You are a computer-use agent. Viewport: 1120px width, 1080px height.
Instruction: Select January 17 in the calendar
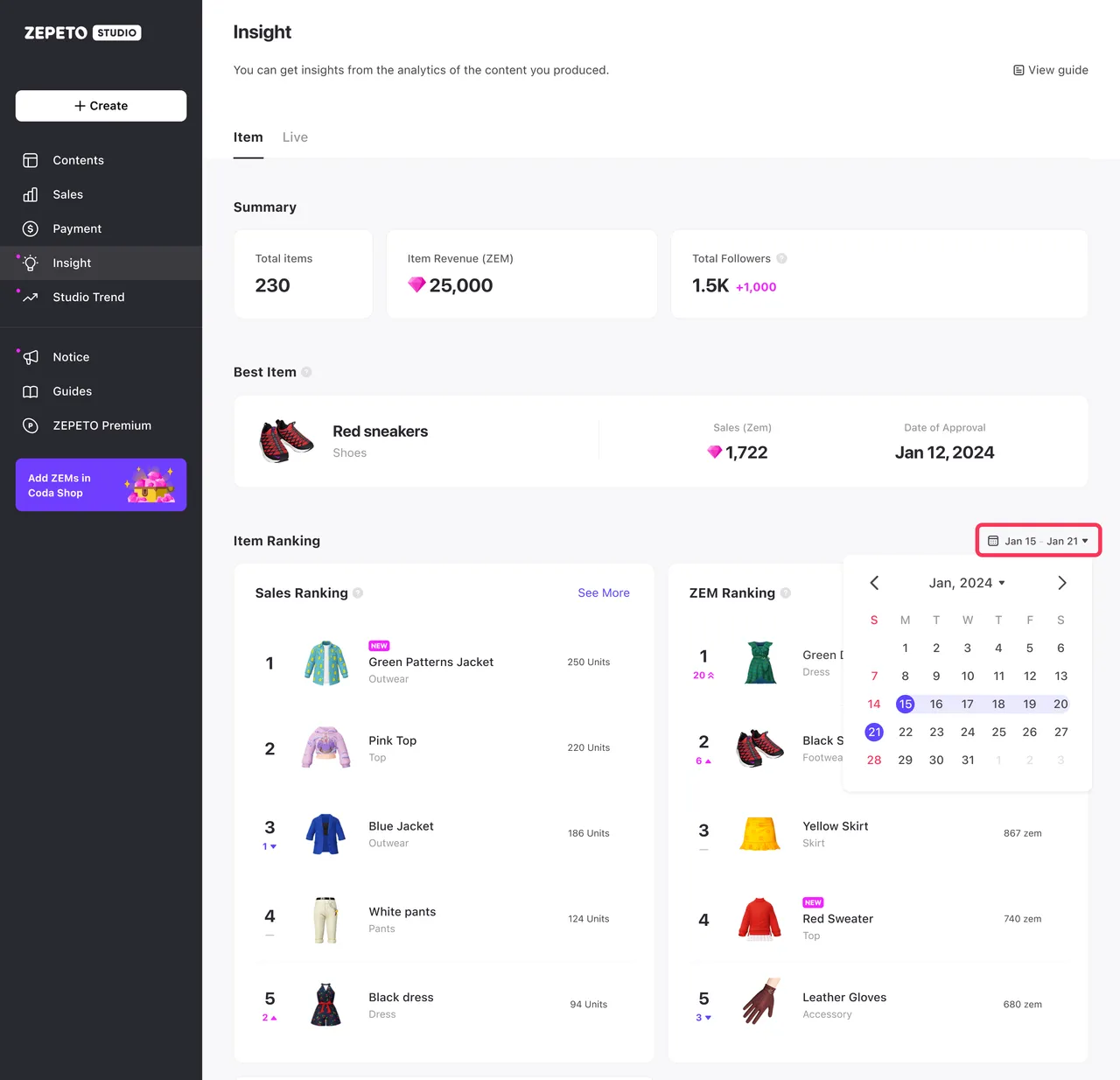[x=967, y=704]
